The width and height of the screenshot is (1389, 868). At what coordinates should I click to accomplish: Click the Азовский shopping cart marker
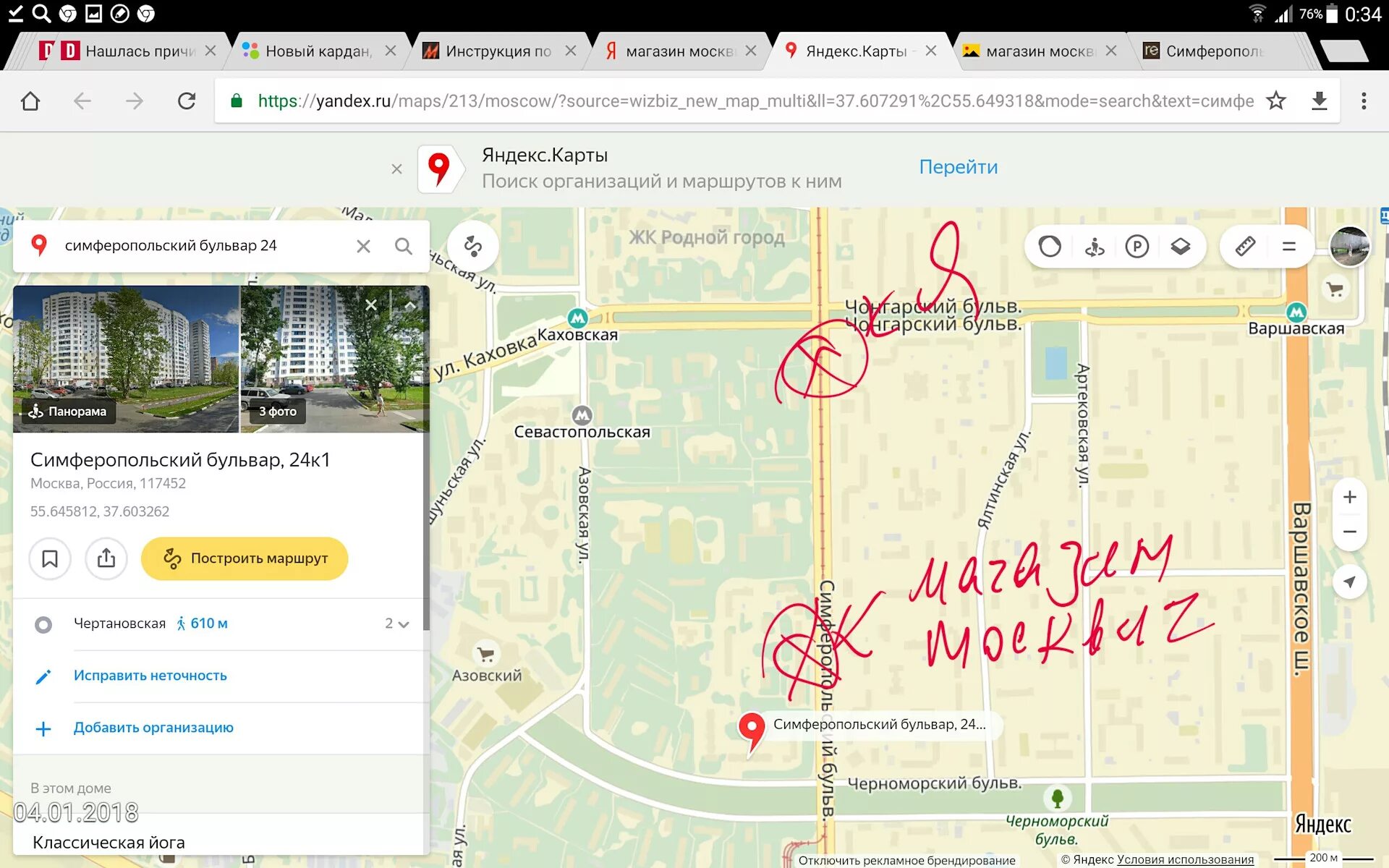coord(486,654)
